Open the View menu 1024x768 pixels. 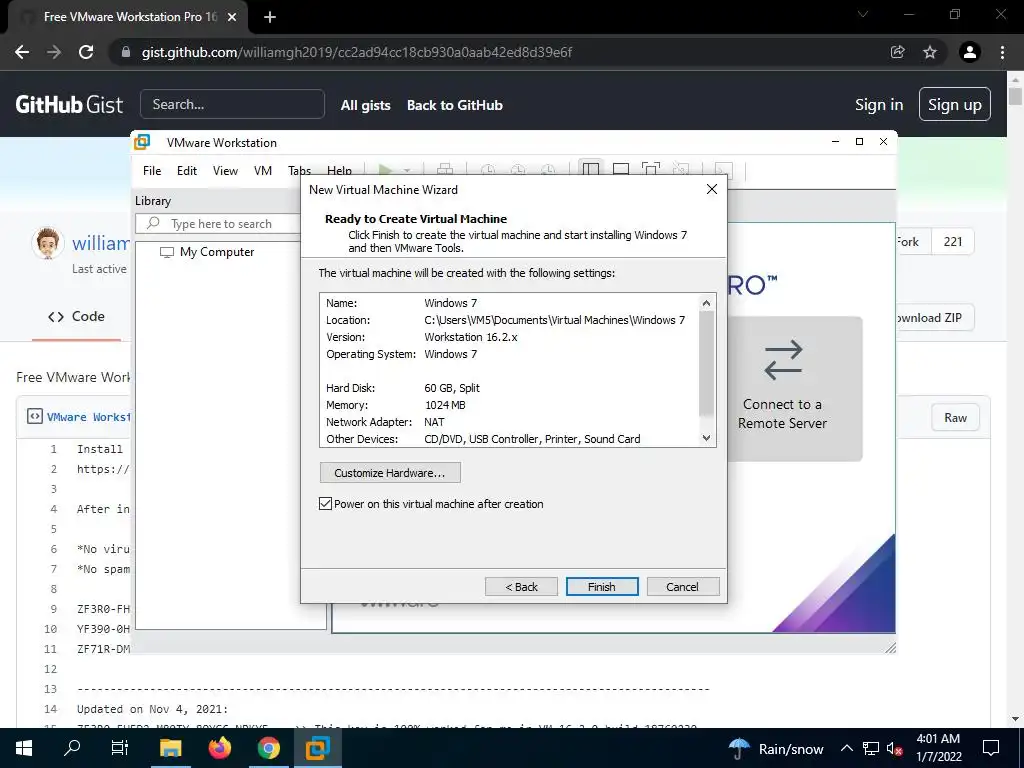click(x=225, y=170)
